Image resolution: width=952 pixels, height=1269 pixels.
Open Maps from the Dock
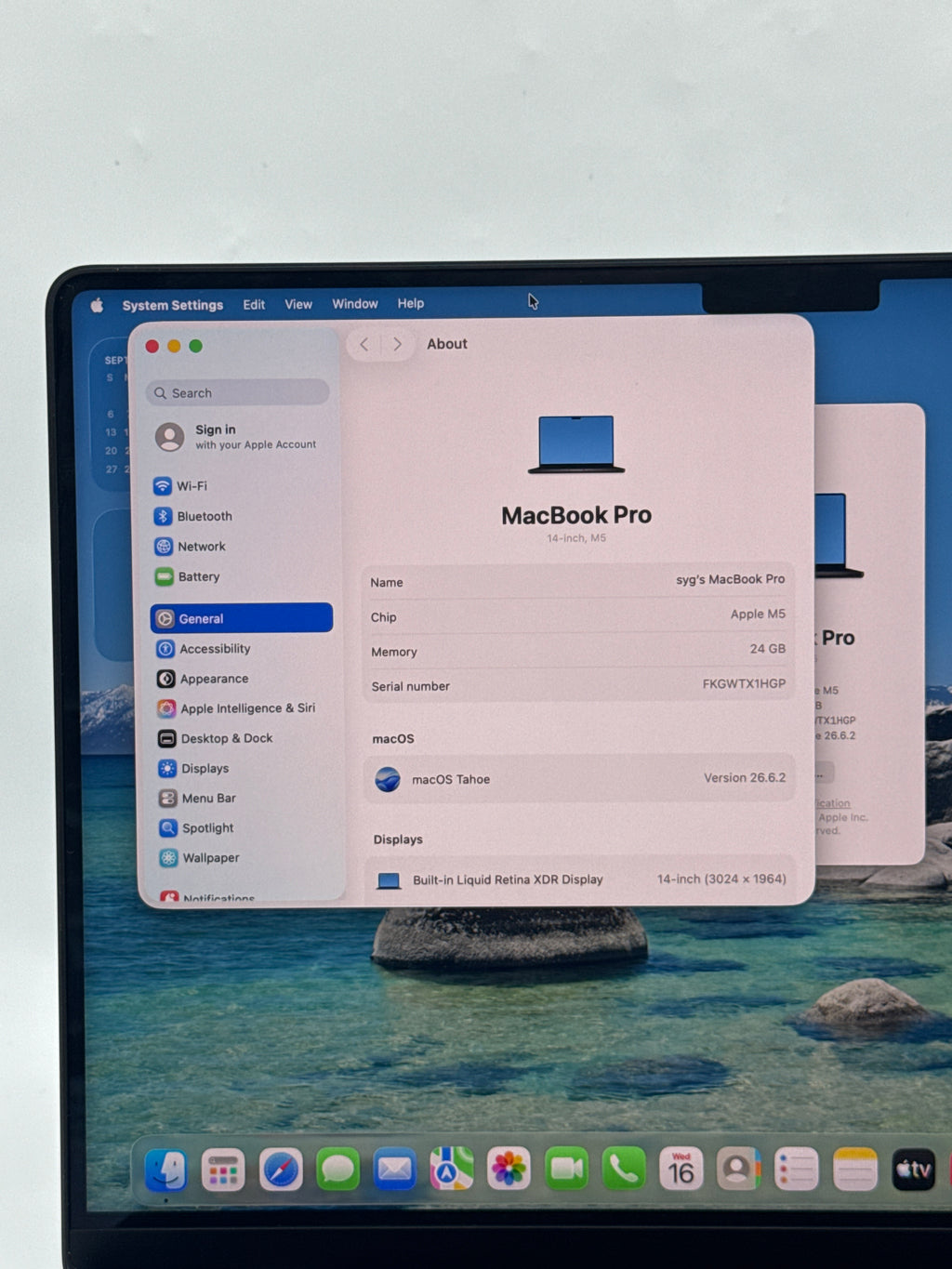click(452, 1170)
